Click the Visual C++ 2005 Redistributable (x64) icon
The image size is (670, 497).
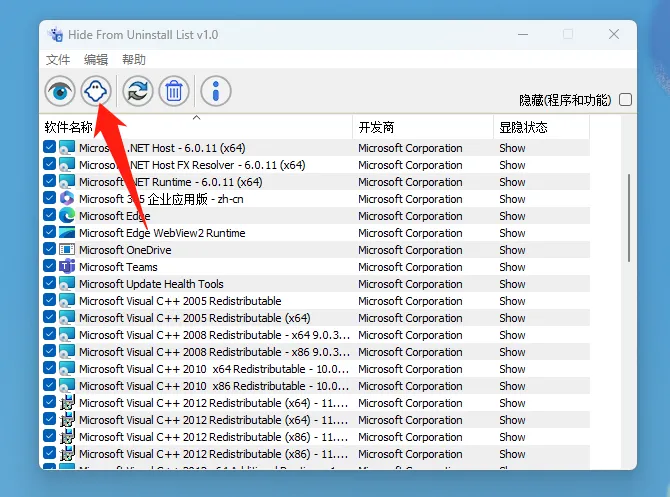click(67, 318)
